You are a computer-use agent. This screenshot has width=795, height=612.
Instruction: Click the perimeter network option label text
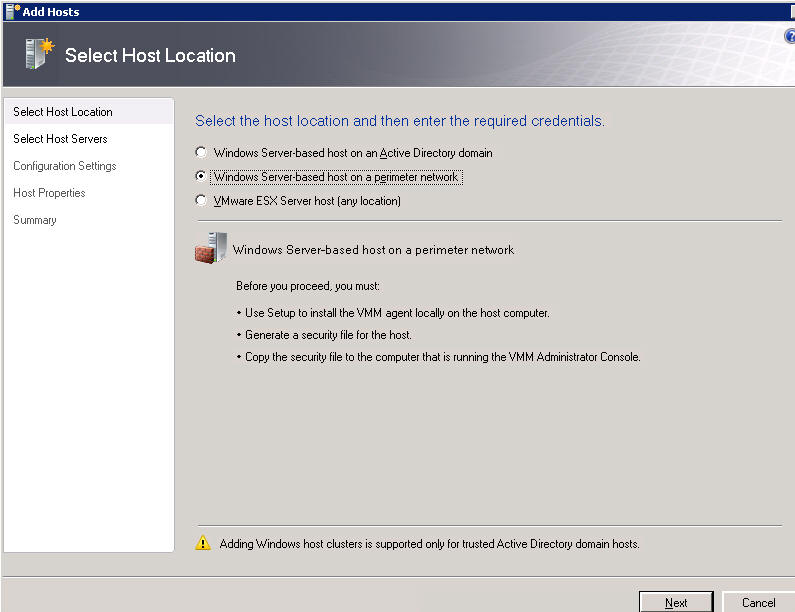(336, 177)
